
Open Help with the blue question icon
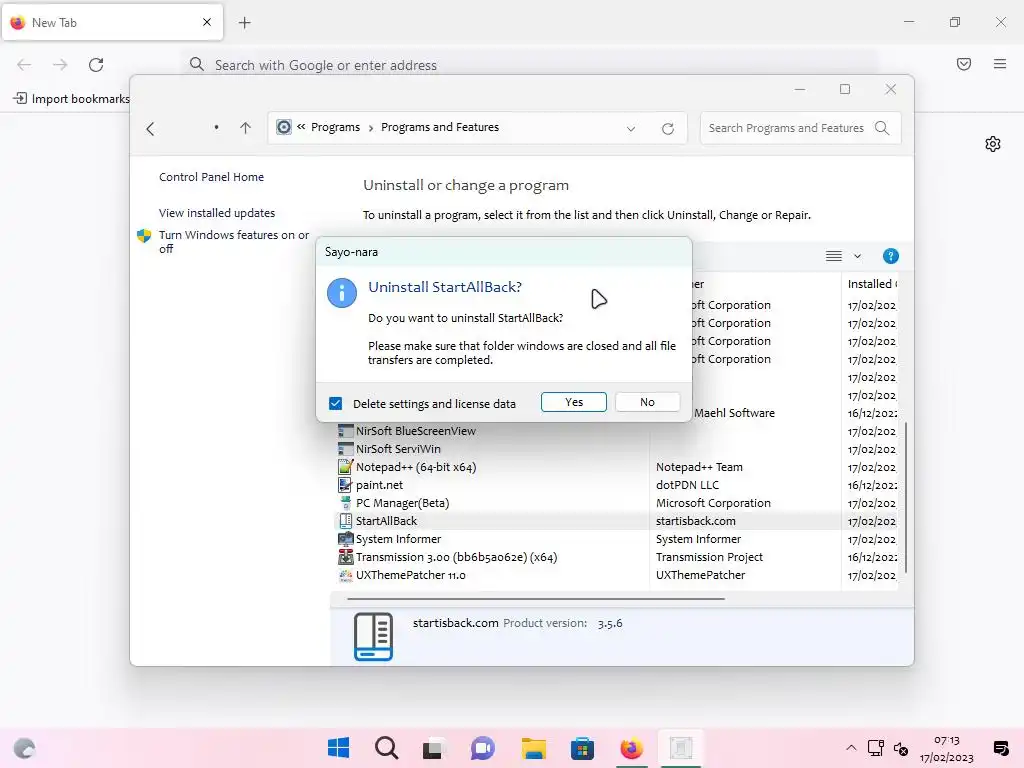pyautogui.click(x=891, y=256)
